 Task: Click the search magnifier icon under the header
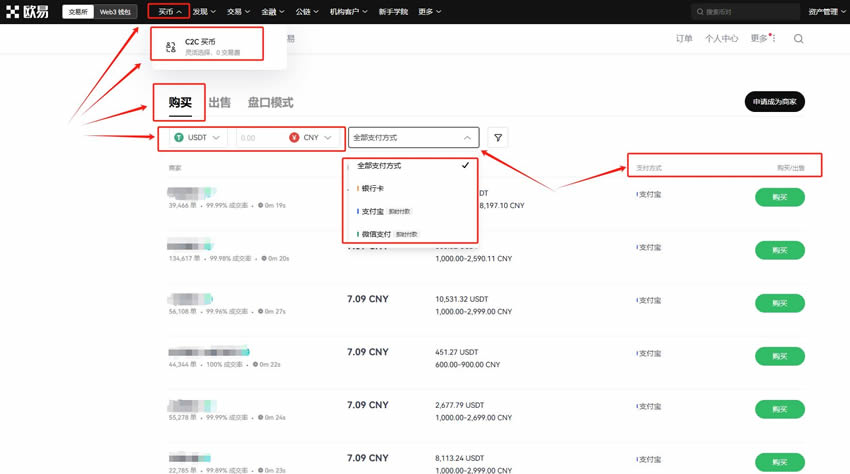[x=798, y=39]
